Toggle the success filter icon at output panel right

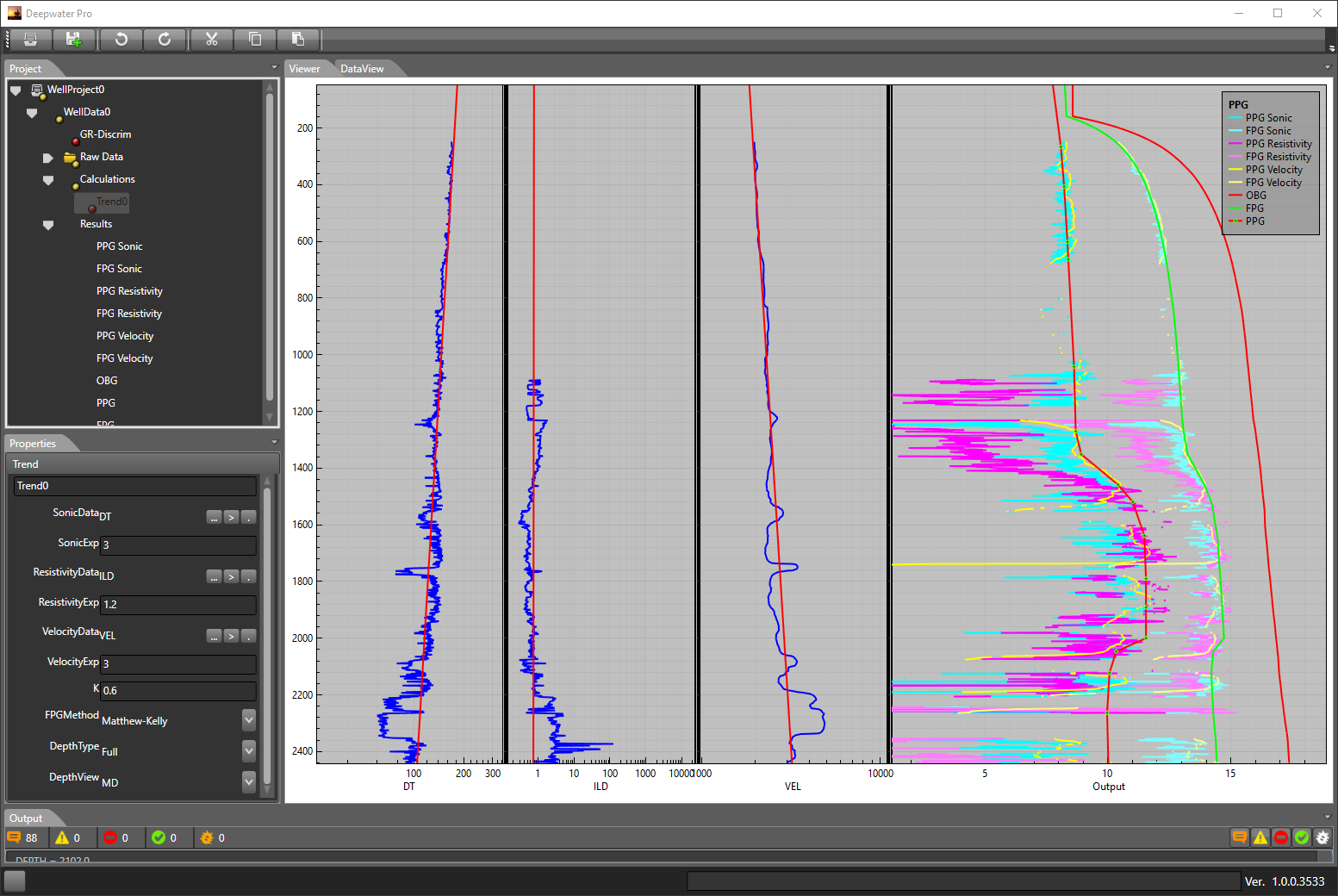(x=1302, y=837)
